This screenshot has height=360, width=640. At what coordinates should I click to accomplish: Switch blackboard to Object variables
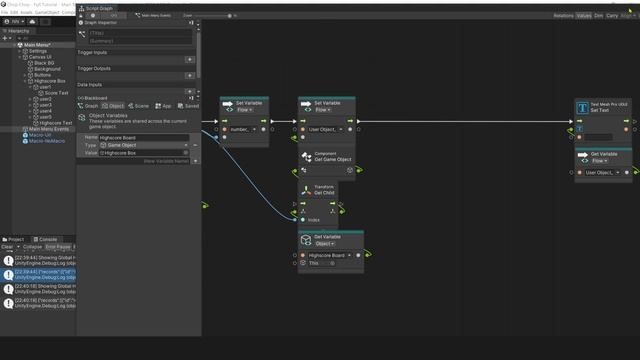(113, 106)
